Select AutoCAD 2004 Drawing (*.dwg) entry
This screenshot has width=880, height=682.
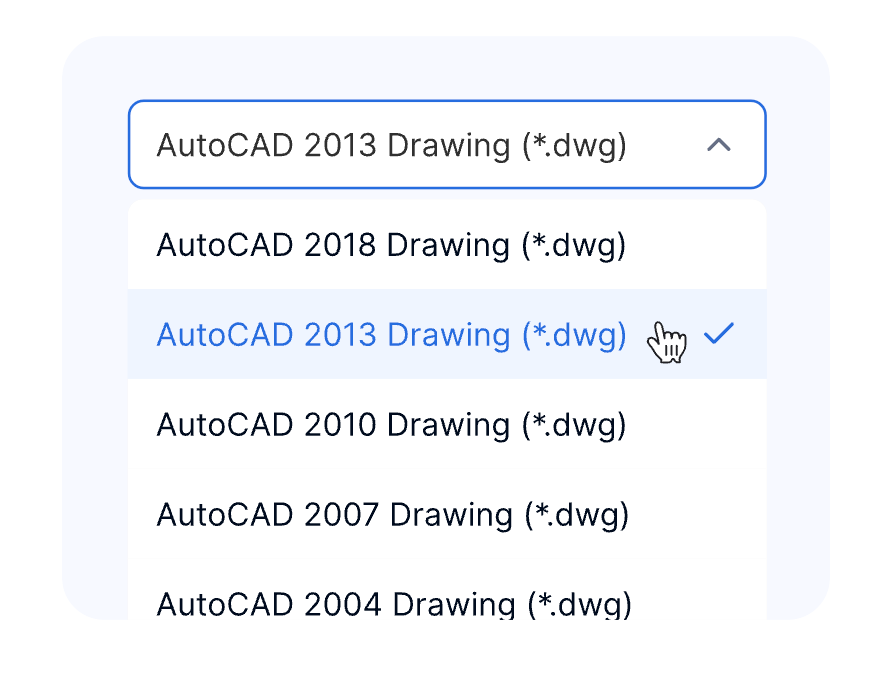(x=447, y=589)
